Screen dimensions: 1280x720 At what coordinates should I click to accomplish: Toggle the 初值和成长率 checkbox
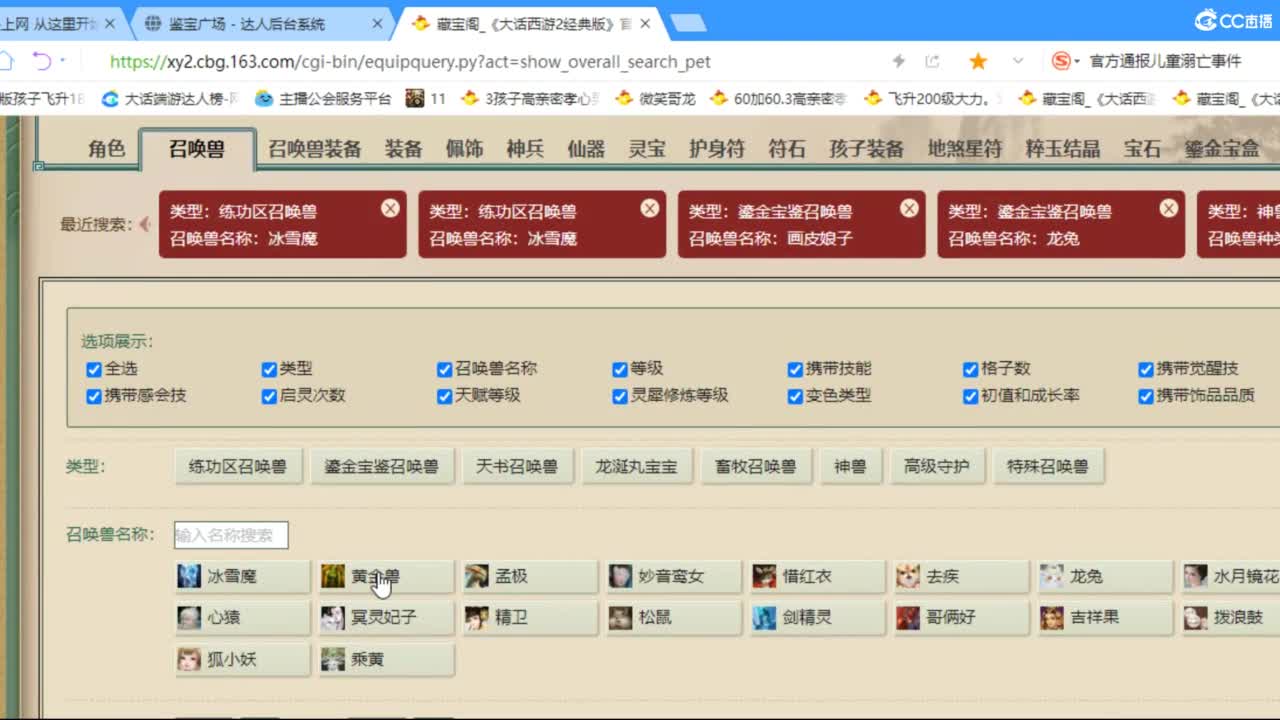click(x=970, y=396)
